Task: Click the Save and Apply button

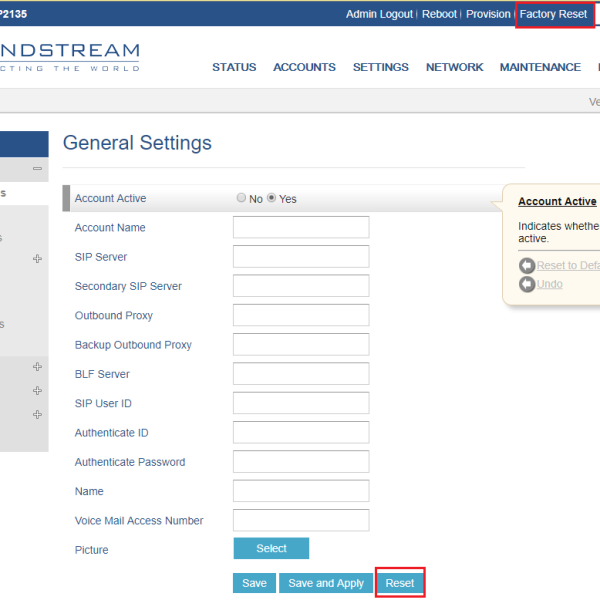Action: click(326, 583)
